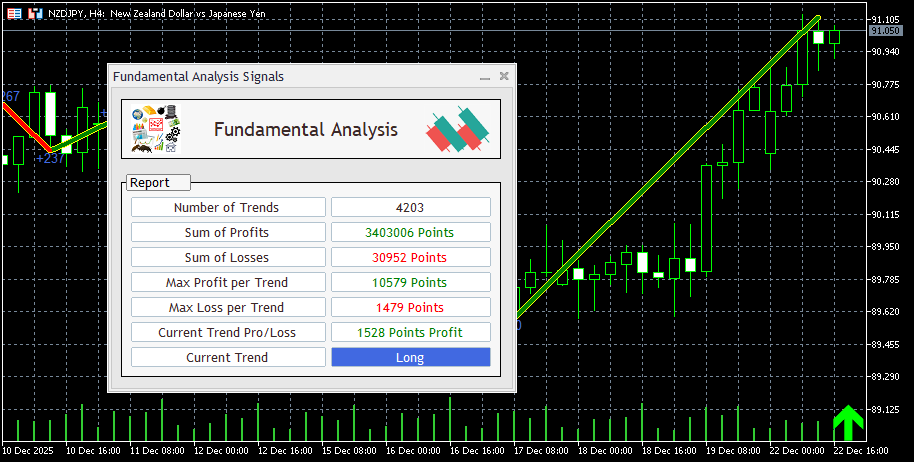914x462 pixels.
Task: Click the 1479 Points value
Action: pos(410,308)
